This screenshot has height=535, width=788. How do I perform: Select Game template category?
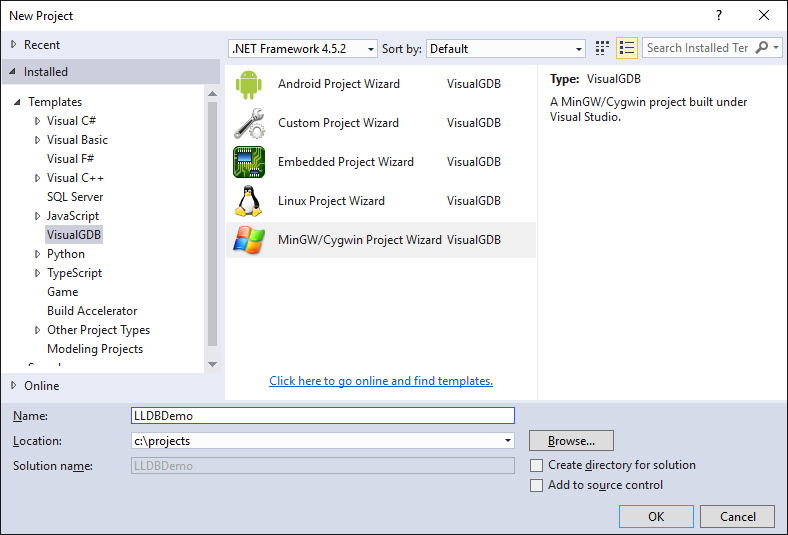[x=62, y=292]
